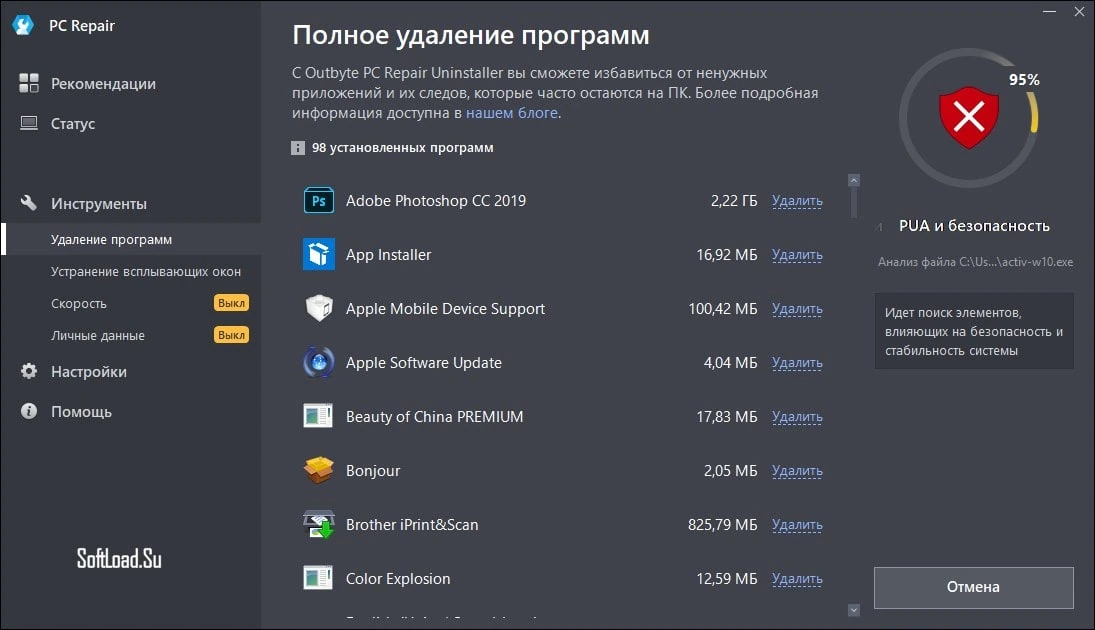The height and width of the screenshot is (630, 1095).
Task: Open Устранение всплывающих окон
Action: (x=145, y=271)
